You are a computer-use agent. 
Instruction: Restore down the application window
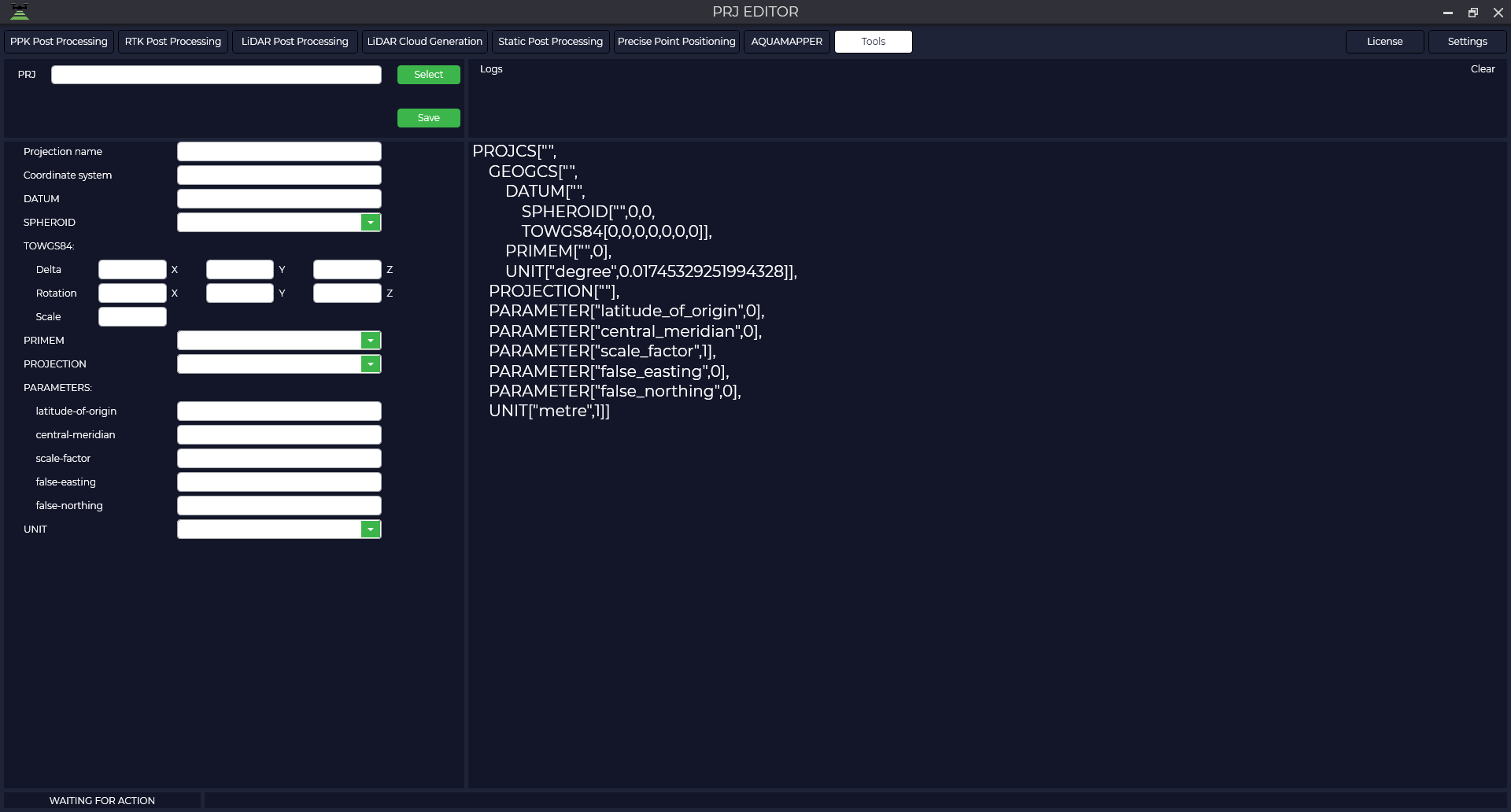tap(1473, 13)
